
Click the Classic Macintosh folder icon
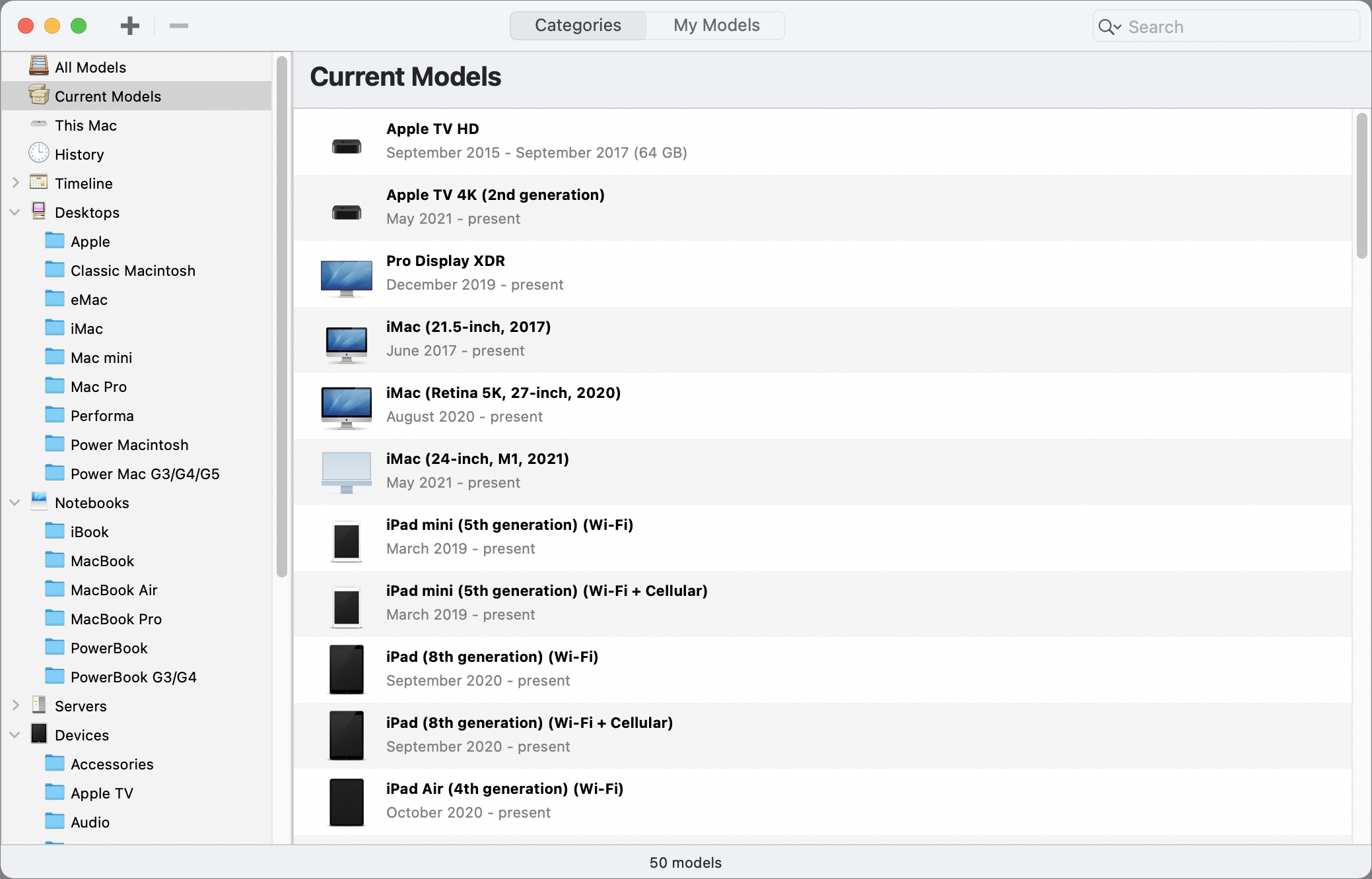(x=55, y=270)
